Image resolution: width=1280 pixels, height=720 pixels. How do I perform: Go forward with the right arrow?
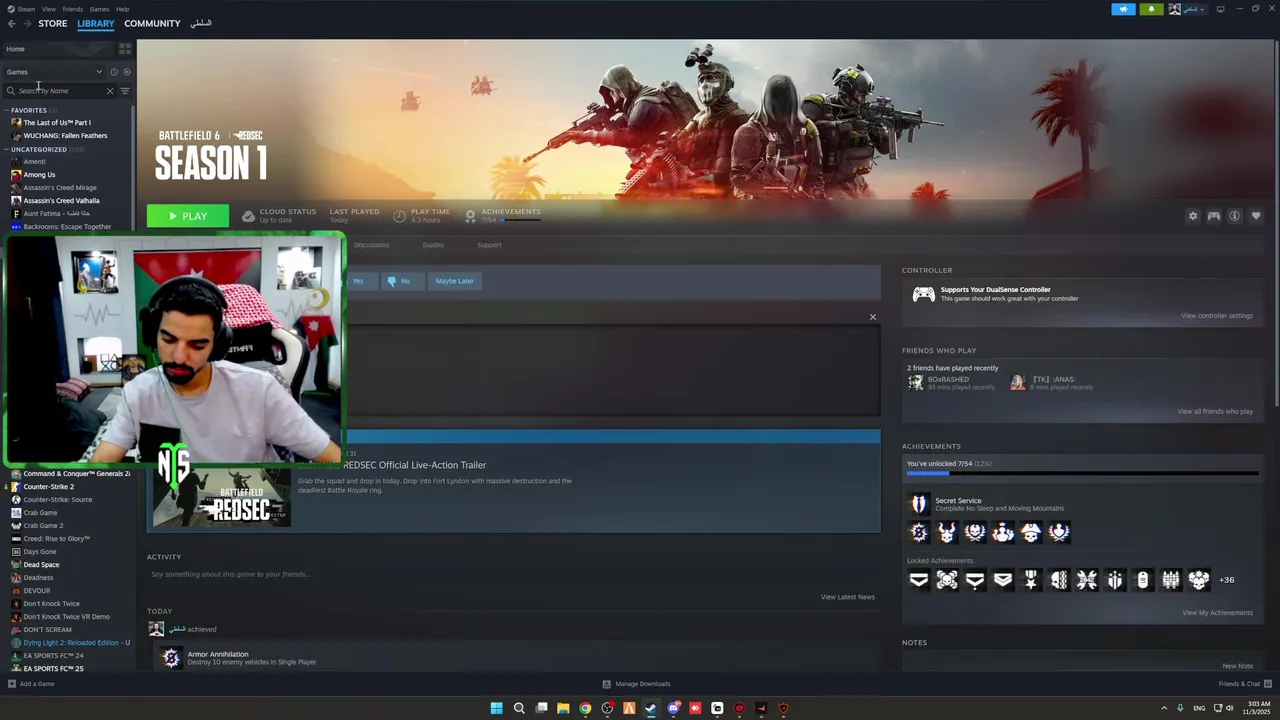27,23
